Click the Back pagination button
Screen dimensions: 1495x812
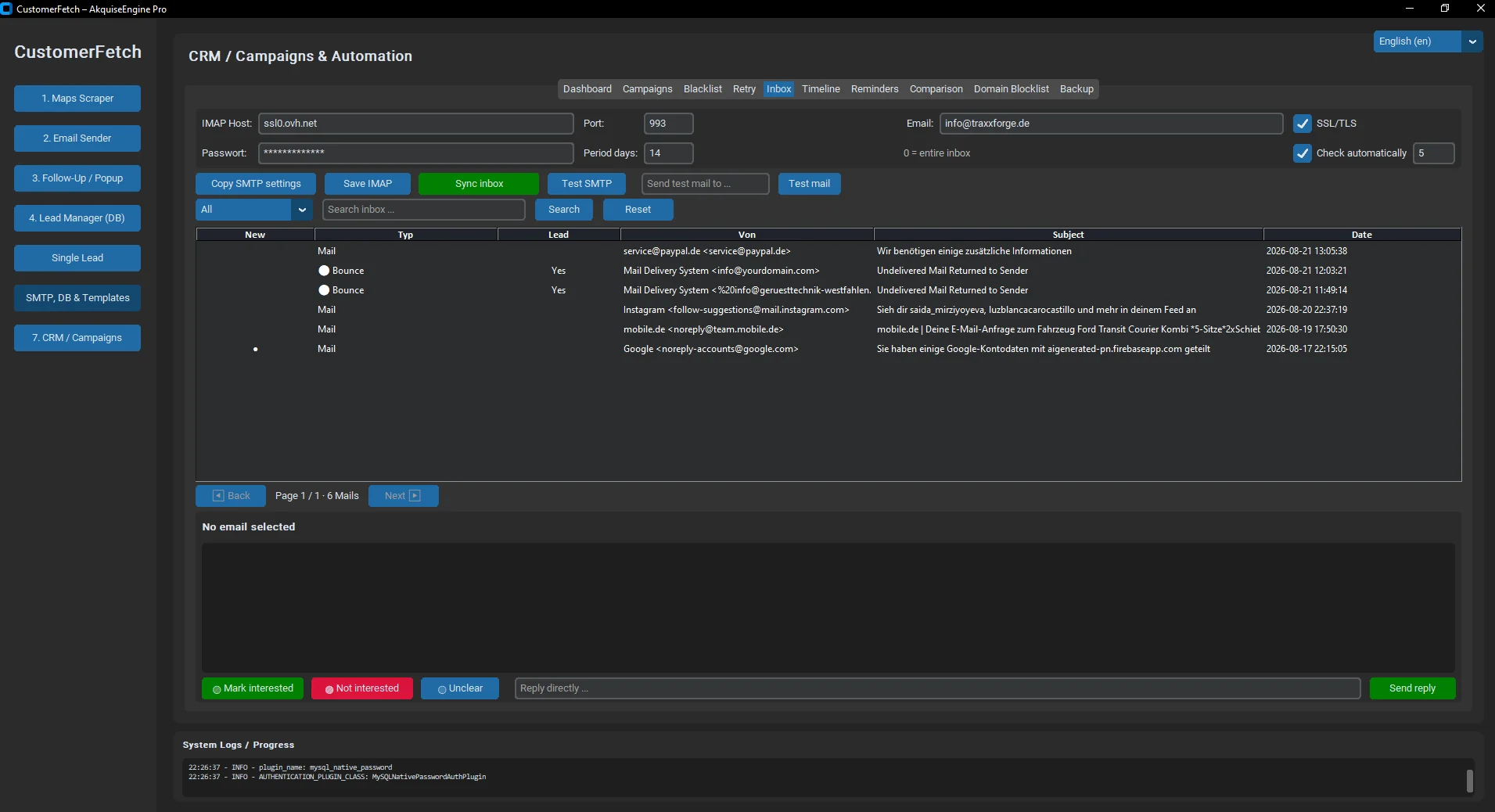231,496
